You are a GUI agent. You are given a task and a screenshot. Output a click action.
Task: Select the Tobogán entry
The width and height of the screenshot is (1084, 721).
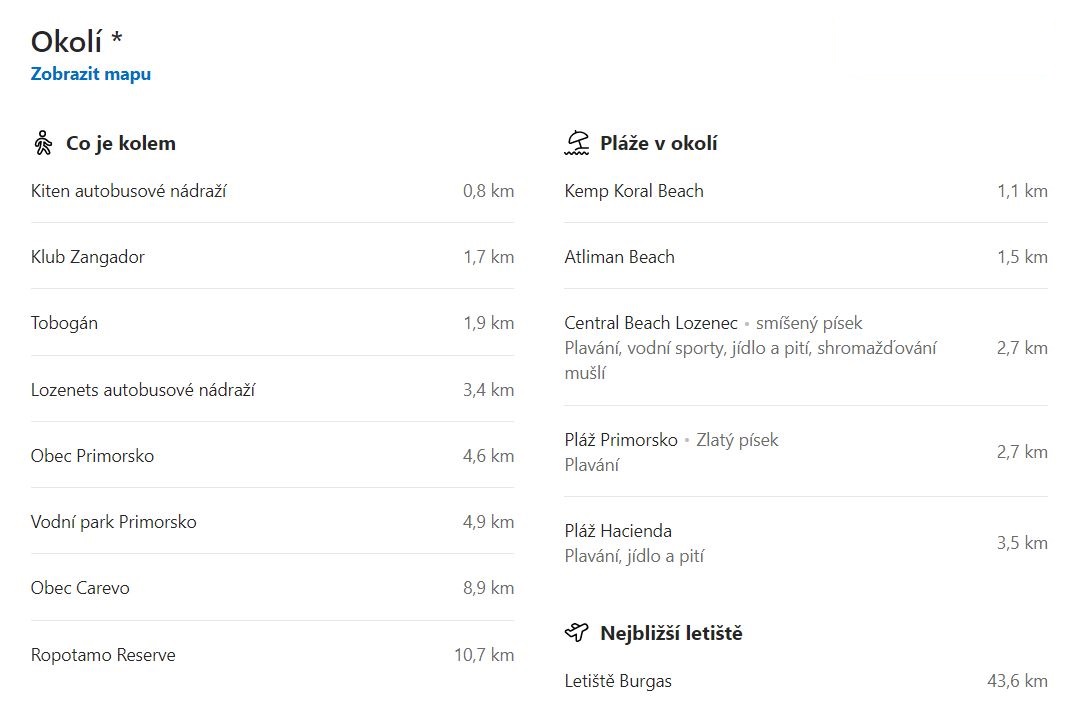[x=272, y=323]
